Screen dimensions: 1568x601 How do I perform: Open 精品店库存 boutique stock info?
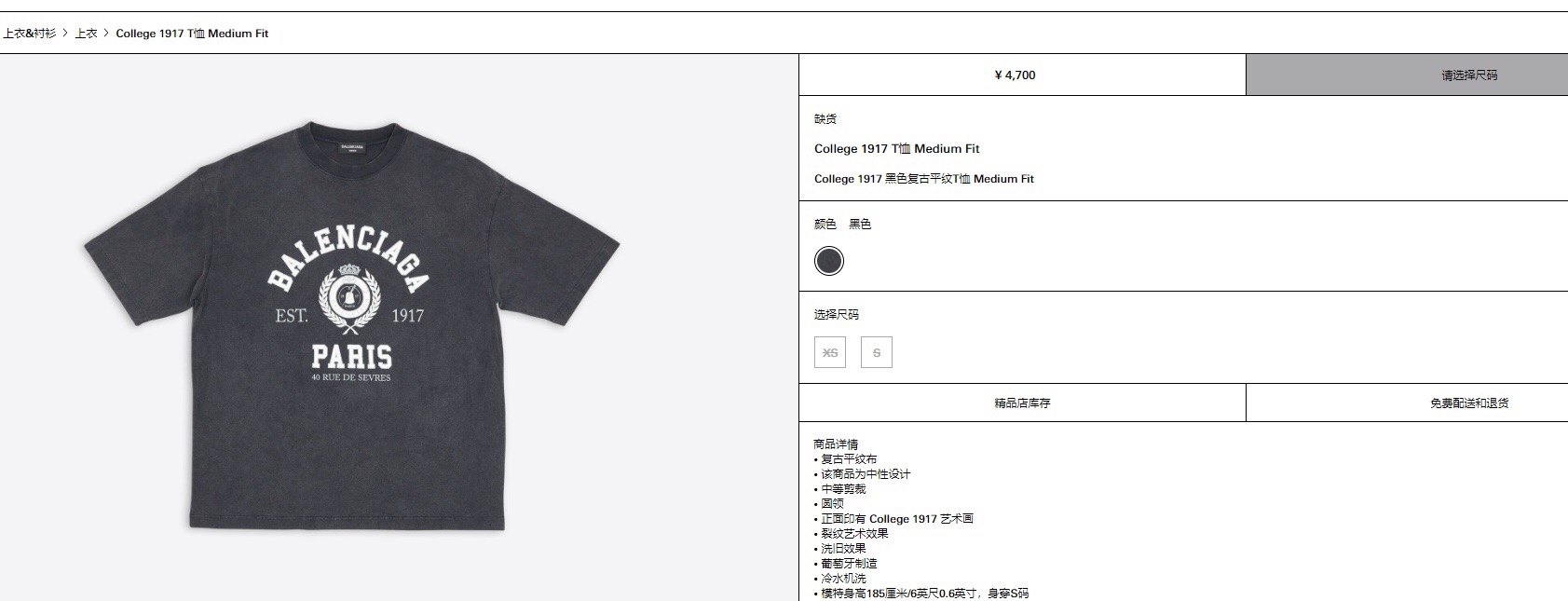click(1022, 403)
